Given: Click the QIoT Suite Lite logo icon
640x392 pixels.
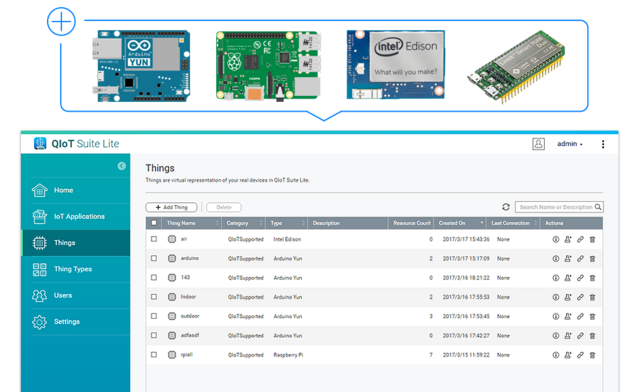Looking at the screenshot, I should point(40,144).
